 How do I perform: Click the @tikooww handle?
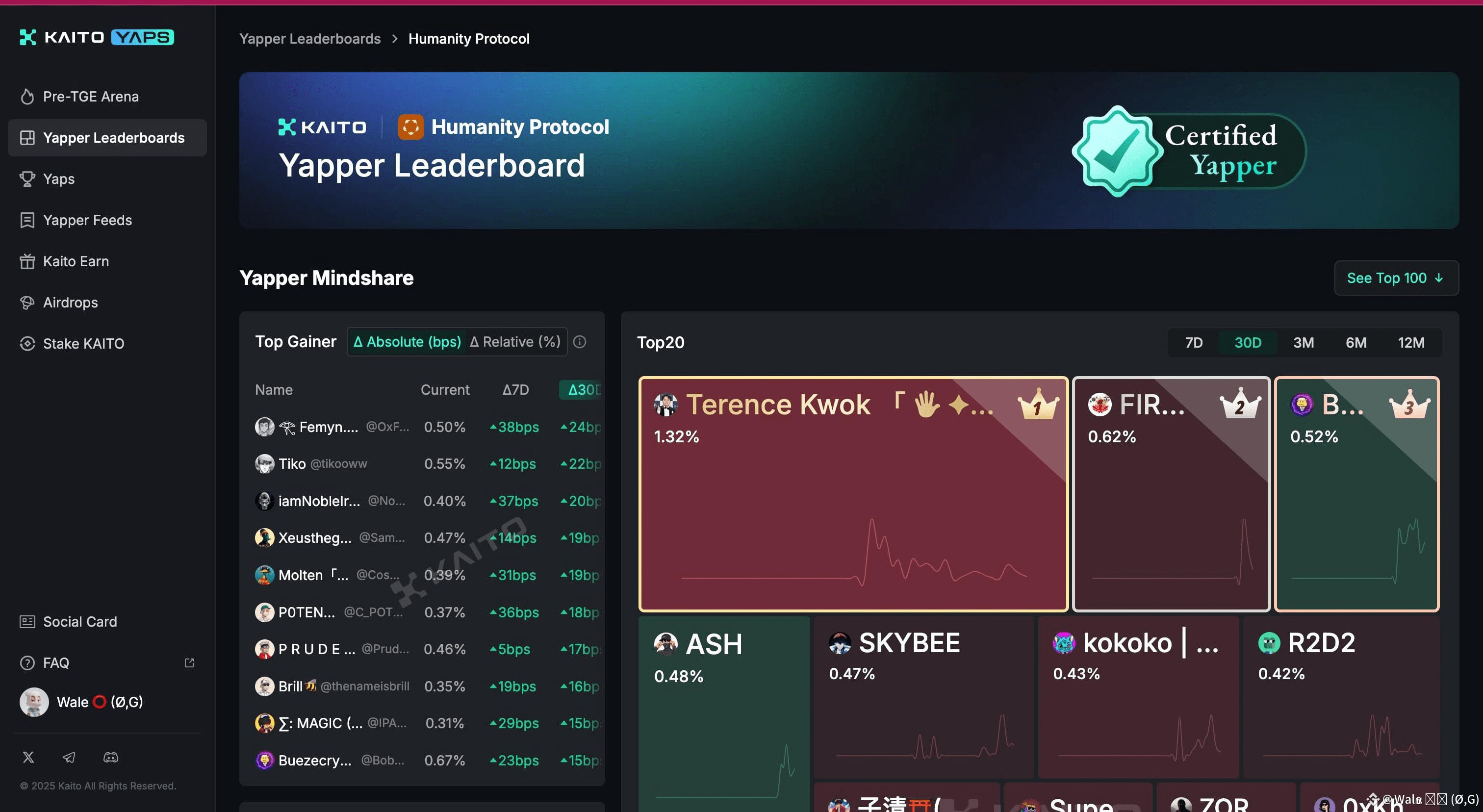338,464
